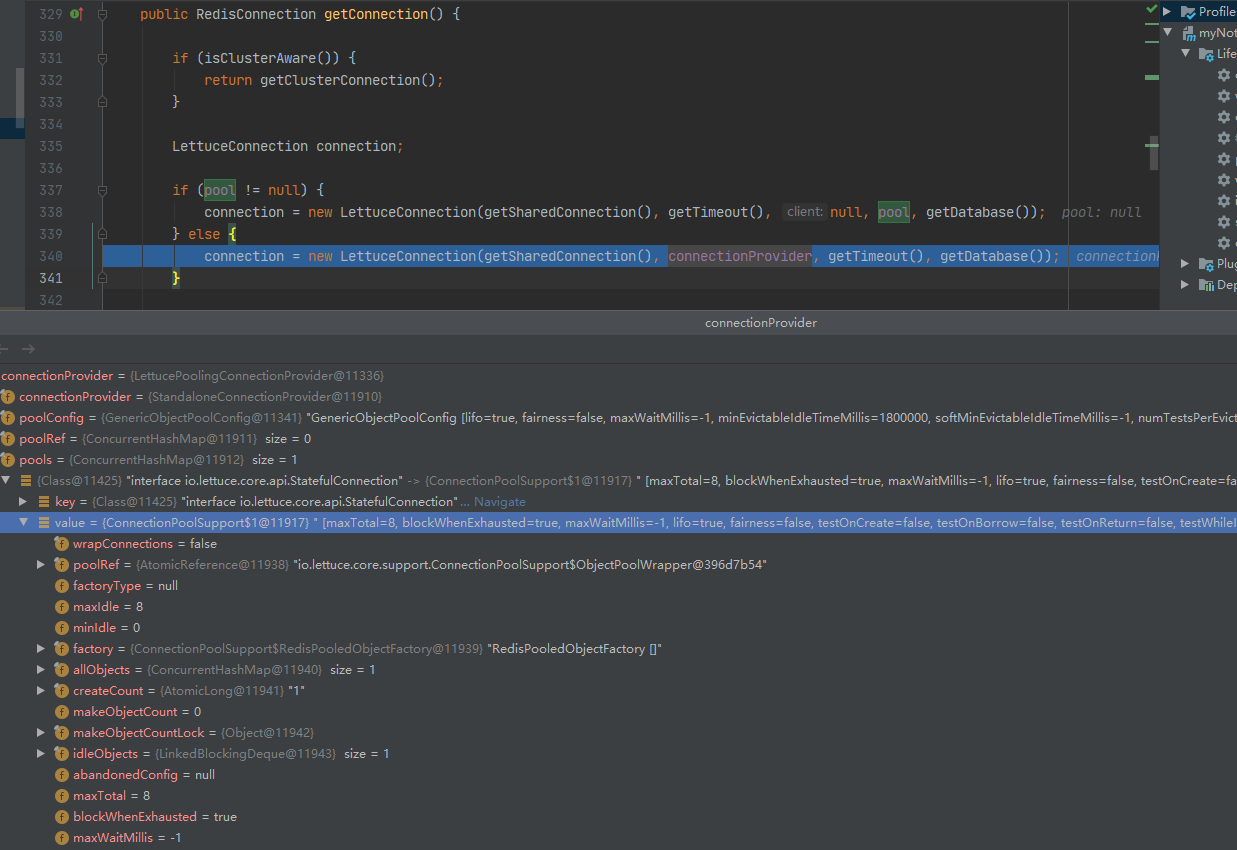
Task: Expand the makeObjectCountLock Object node
Action: coord(41,733)
